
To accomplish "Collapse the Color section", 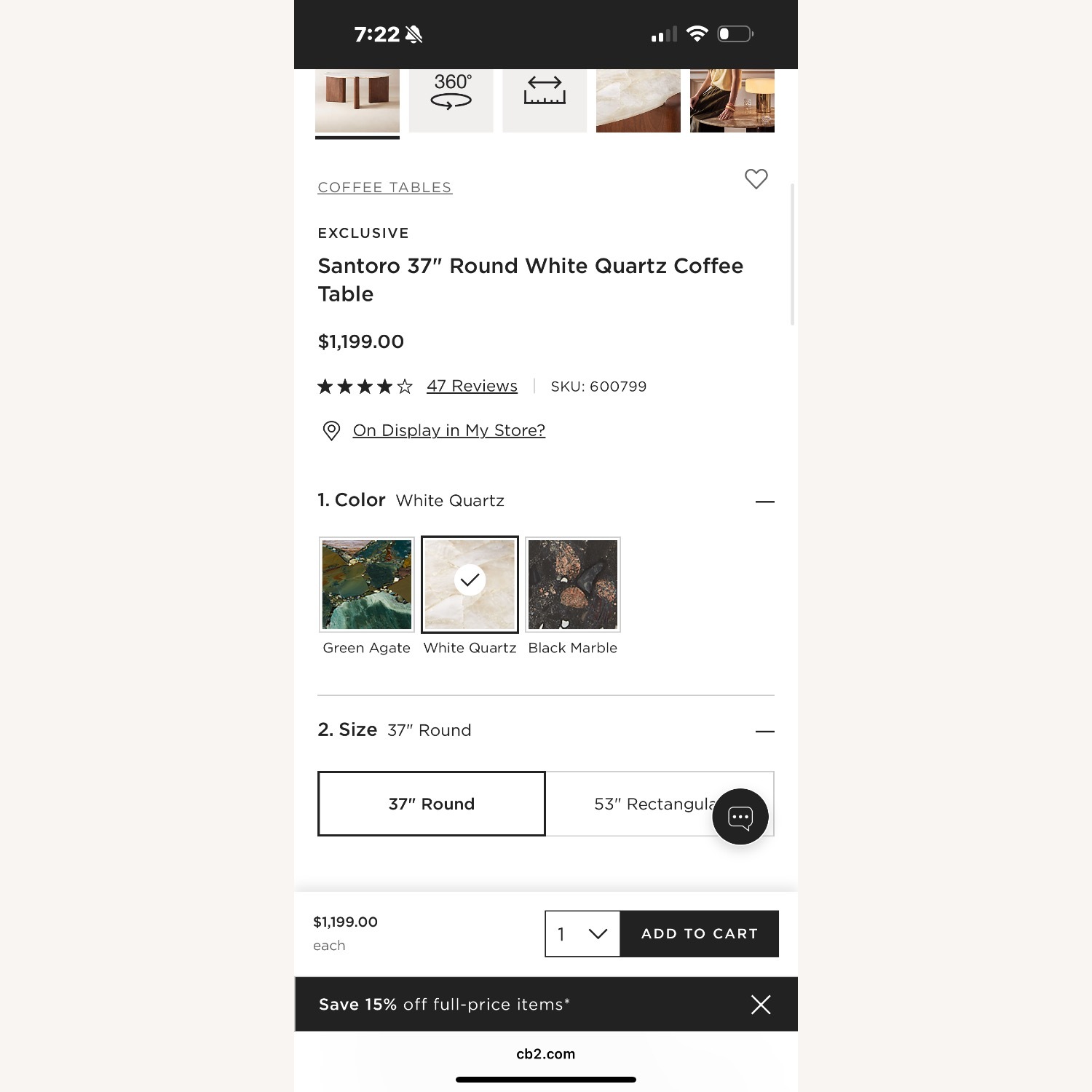I will click(765, 502).
